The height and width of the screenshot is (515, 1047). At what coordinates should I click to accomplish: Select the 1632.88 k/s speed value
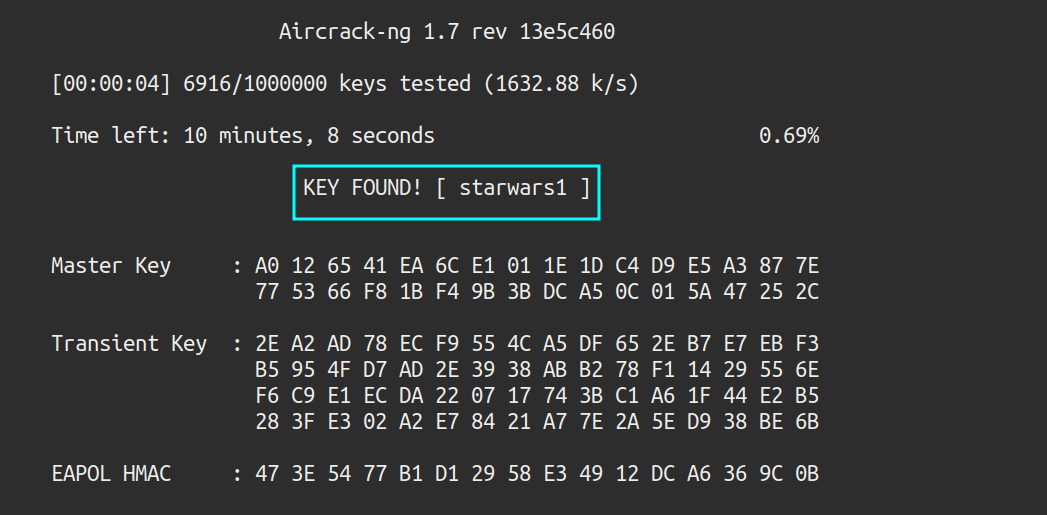[560, 84]
